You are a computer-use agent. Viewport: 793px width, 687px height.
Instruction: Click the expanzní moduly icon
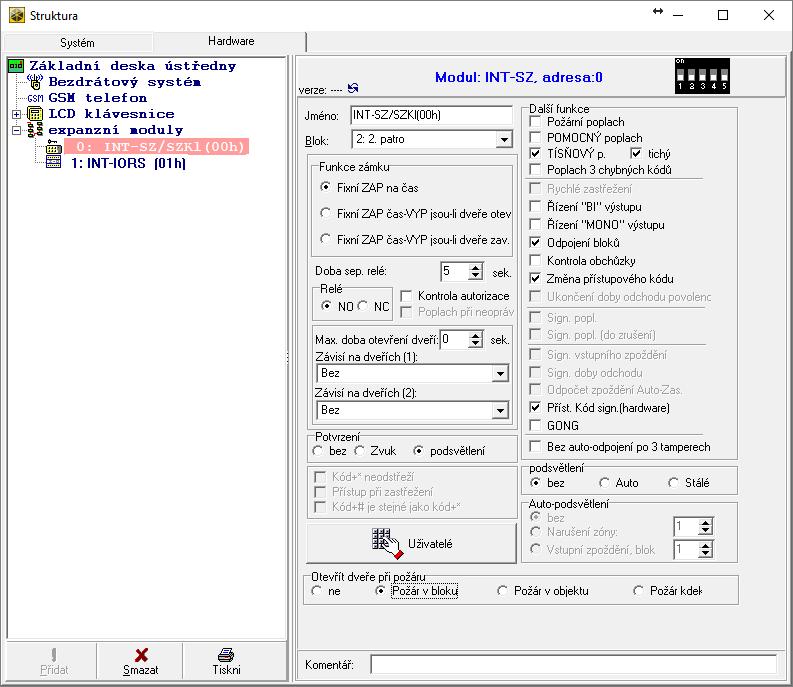click(35, 130)
